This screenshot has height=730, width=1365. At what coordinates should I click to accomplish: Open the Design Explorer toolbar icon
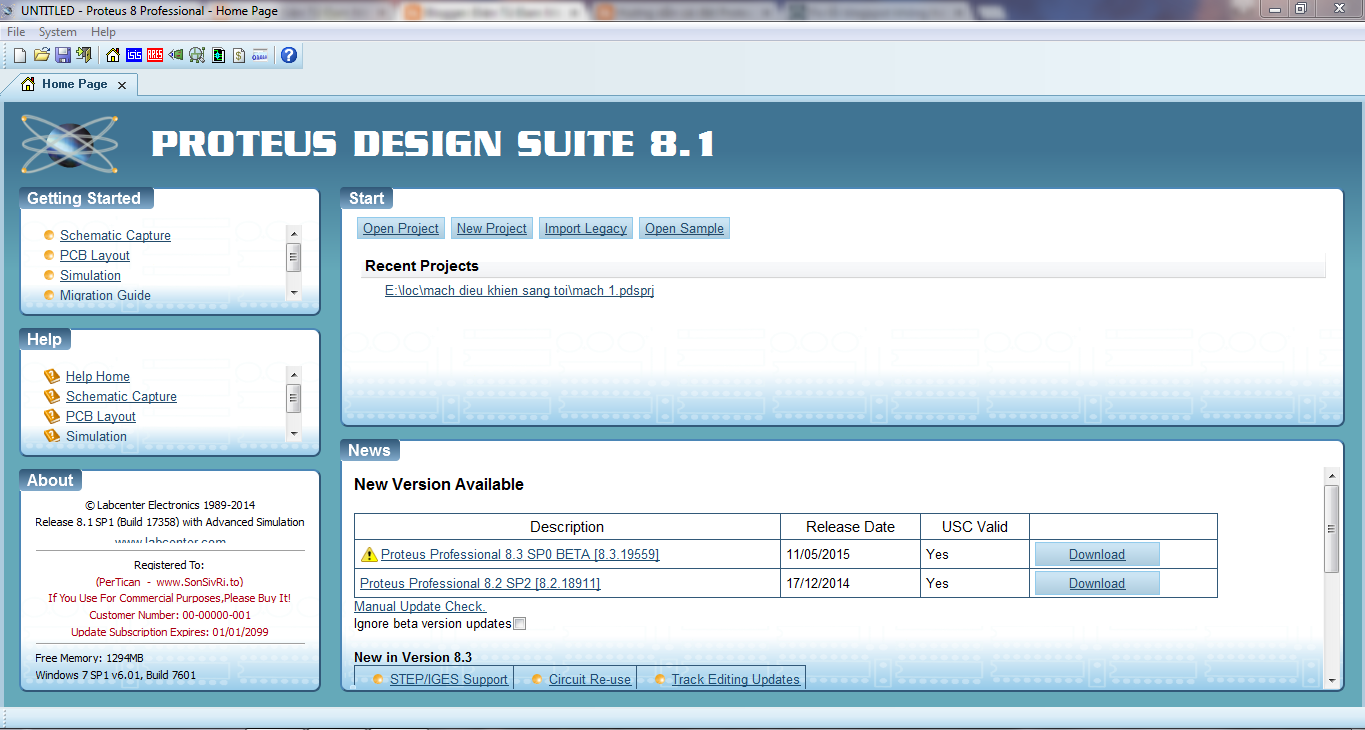197,55
